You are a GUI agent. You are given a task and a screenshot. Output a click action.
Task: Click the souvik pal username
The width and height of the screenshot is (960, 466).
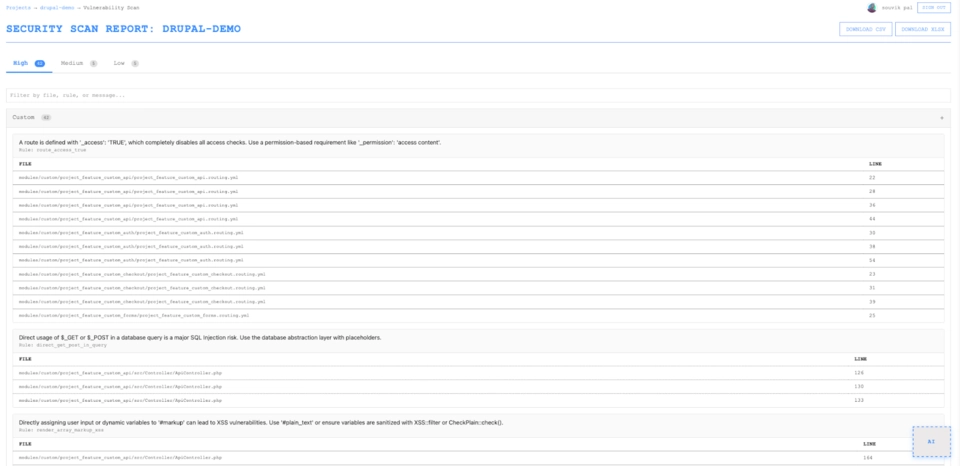coord(896,8)
